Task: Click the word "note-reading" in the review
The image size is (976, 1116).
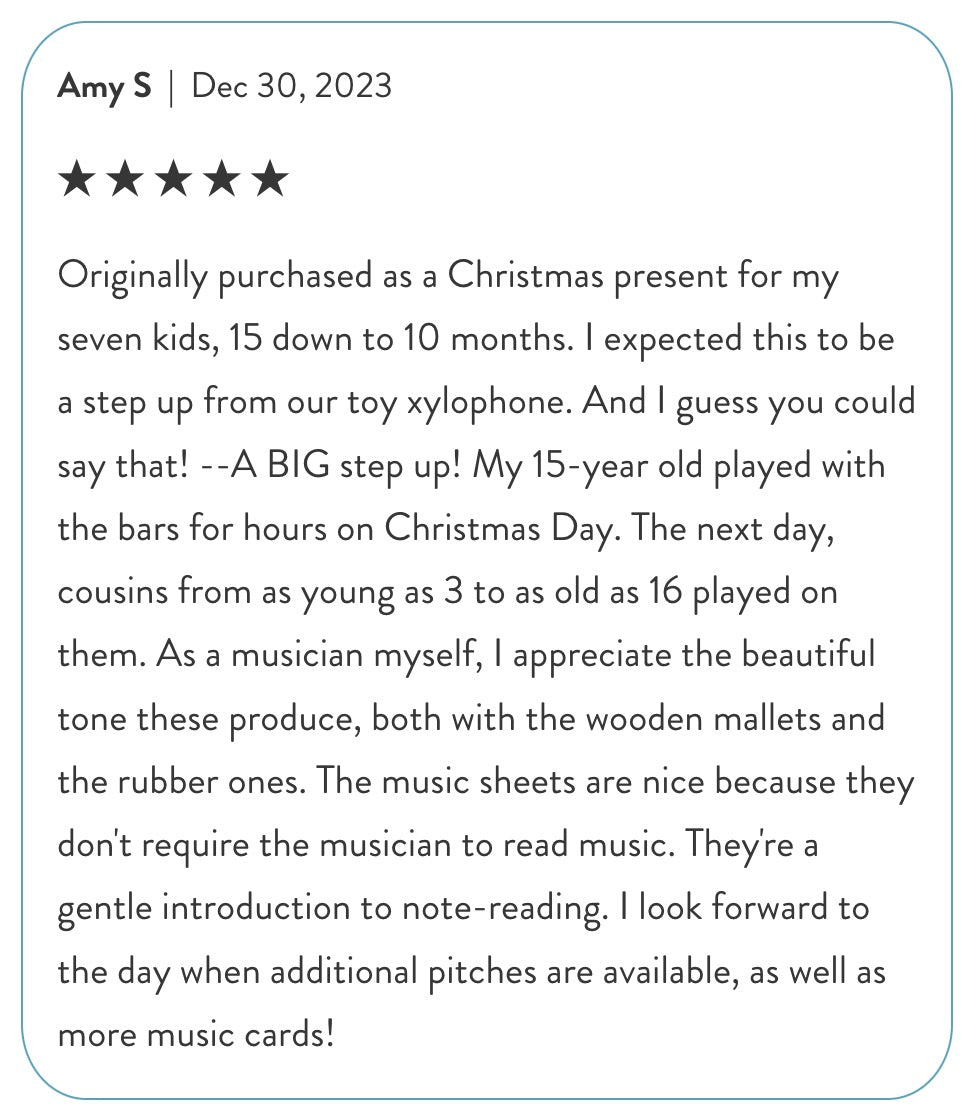Action: point(500,909)
